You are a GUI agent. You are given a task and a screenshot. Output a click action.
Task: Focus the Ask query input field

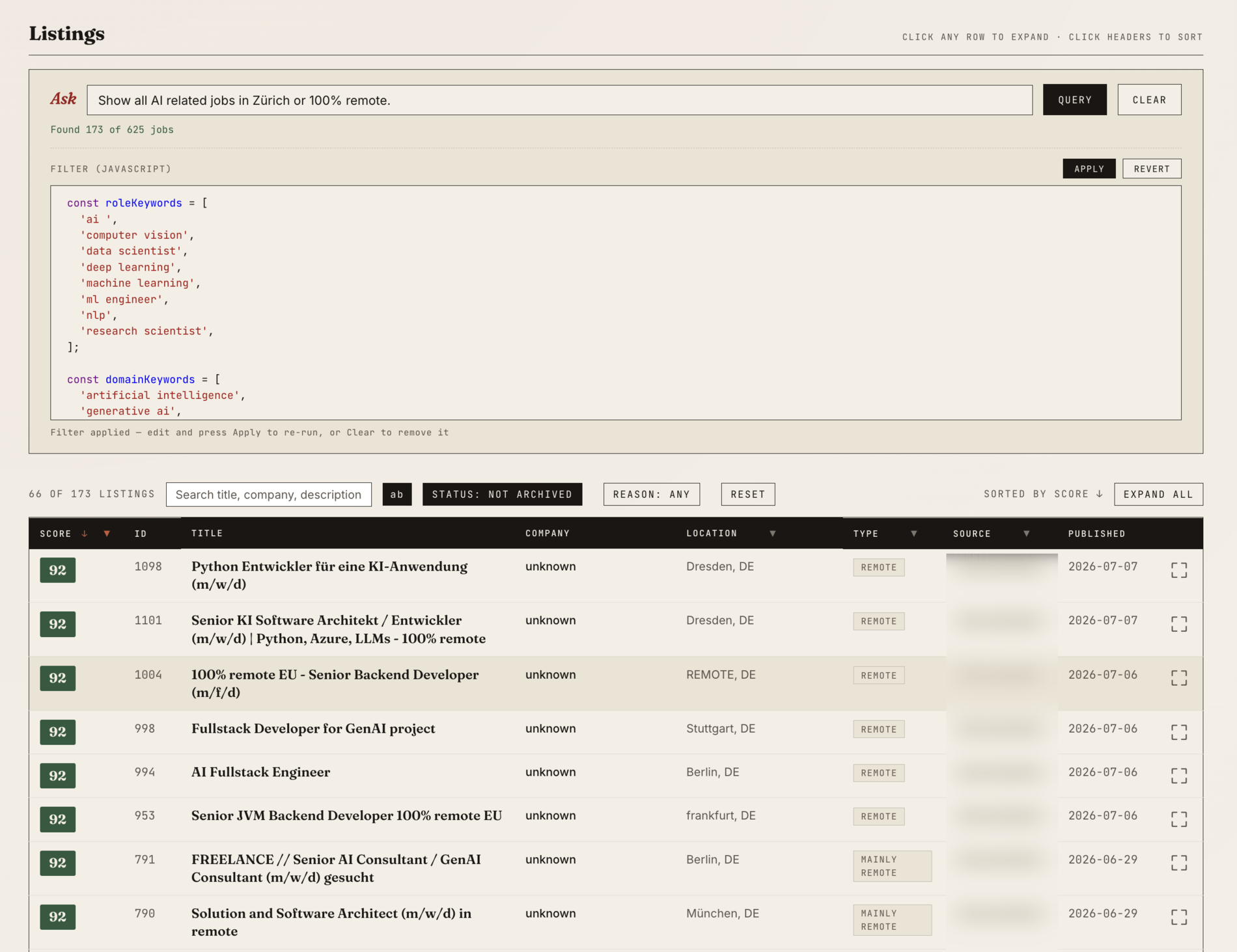pos(560,100)
